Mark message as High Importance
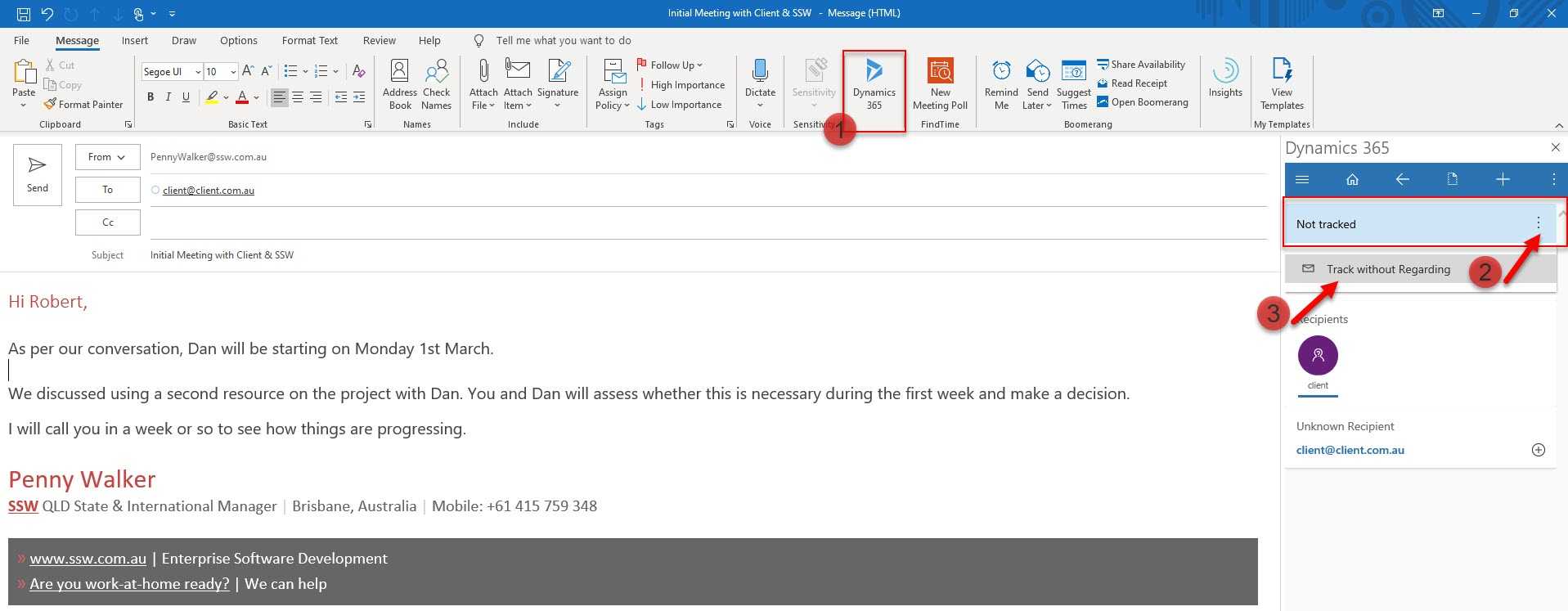 (x=681, y=85)
